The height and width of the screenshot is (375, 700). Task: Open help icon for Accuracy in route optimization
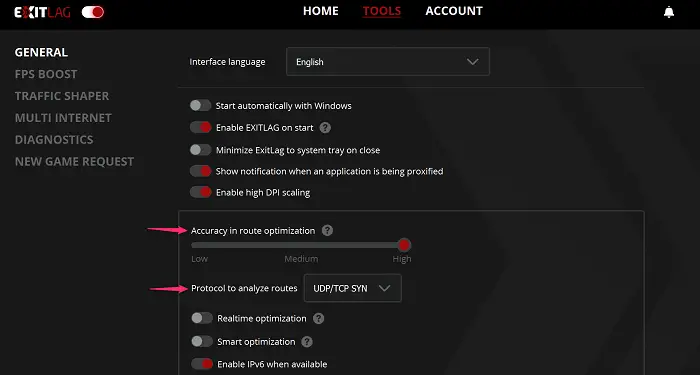point(327,230)
